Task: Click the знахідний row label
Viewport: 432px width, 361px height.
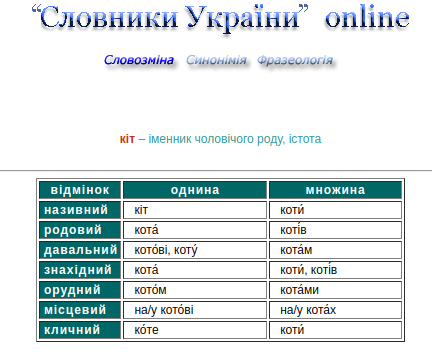Action: tap(80, 270)
